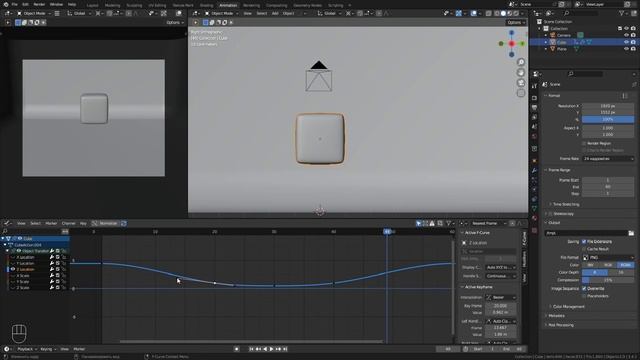
Task: Open the View Layer properties tab icon
Action: click(534, 117)
